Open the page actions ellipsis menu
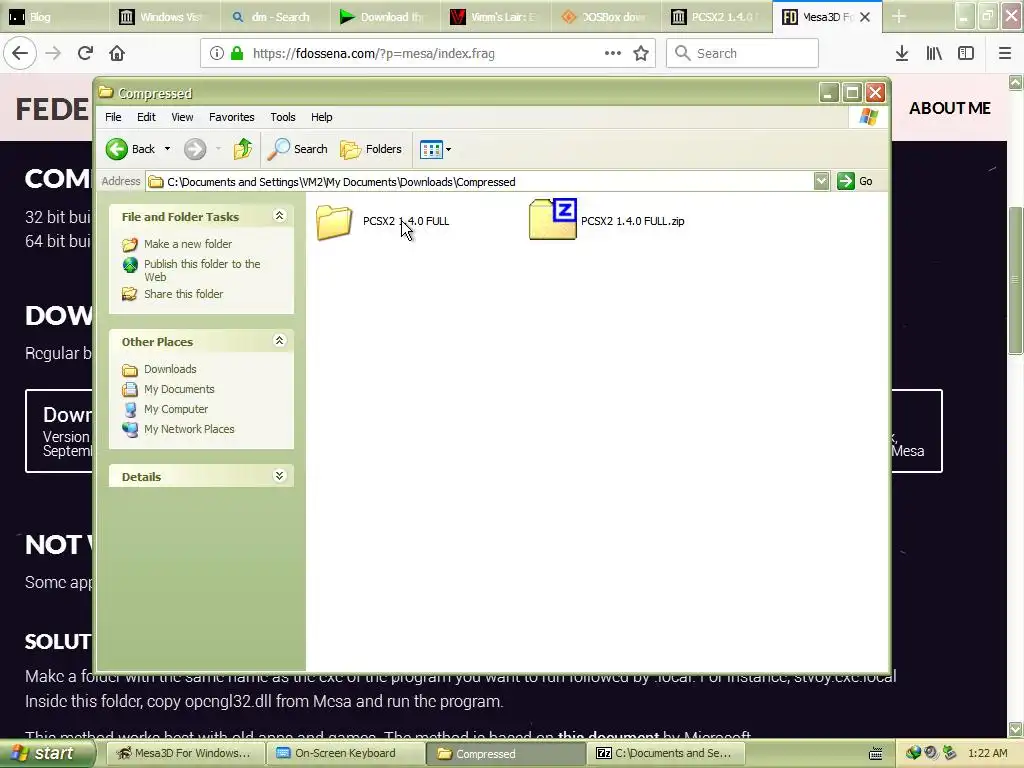Viewport: 1024px width, 768px height. click(613, 53)
